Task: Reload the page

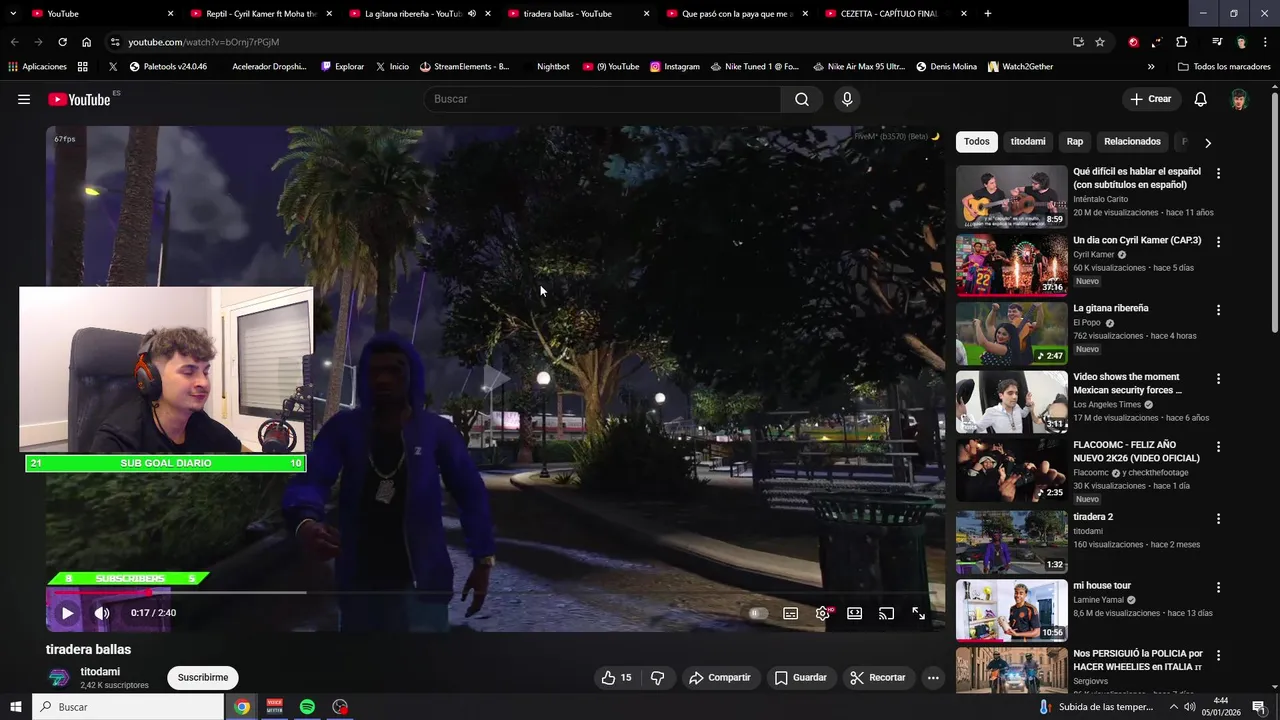Action: click(x=62, y=42)
